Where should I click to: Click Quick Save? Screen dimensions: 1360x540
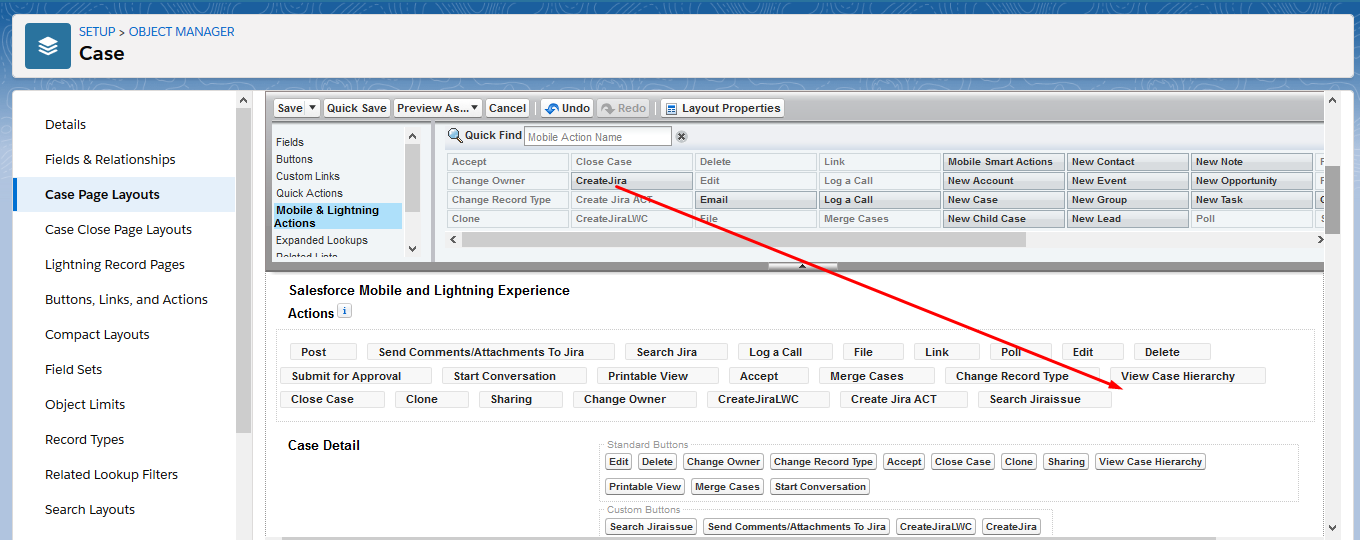pos(356,108)
